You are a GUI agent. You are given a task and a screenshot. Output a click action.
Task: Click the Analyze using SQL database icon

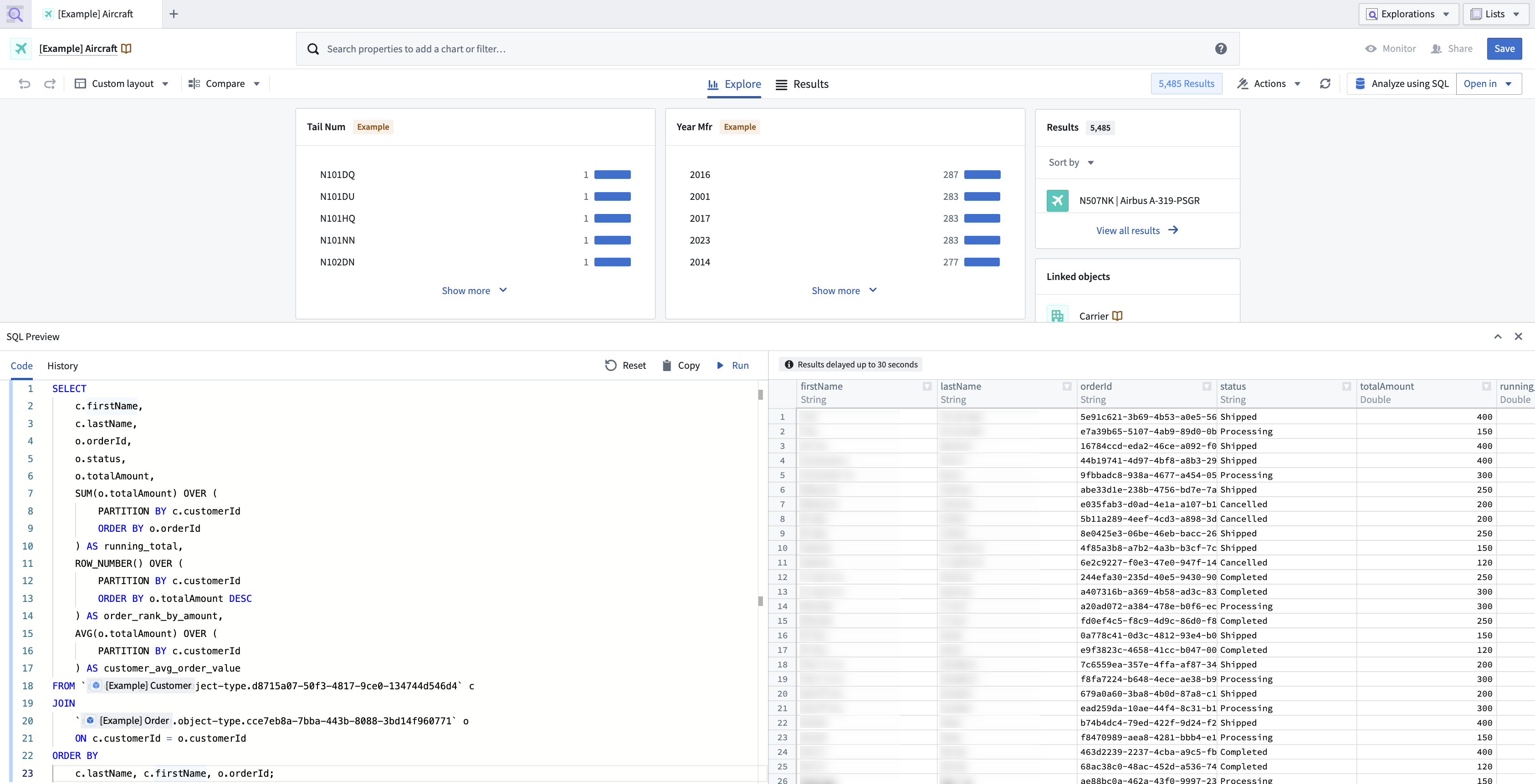[x=1361, y=83]
